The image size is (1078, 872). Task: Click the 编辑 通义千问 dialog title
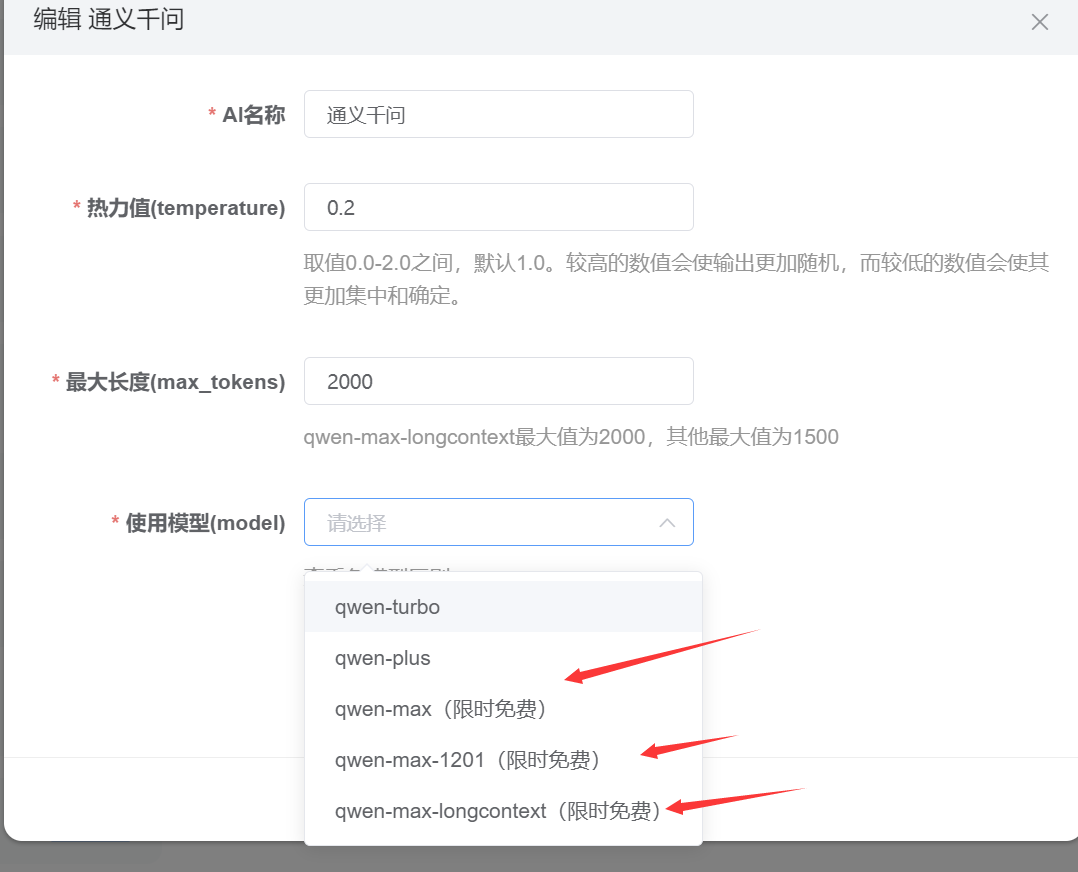pyautogui.click(x=109, y=19)
